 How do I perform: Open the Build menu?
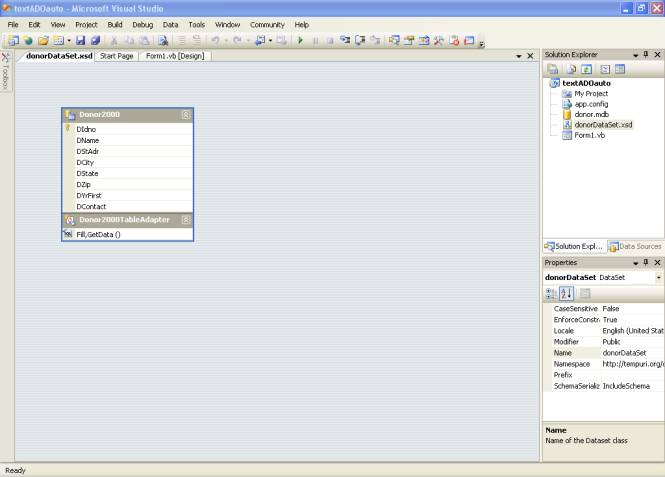(115, 25)
